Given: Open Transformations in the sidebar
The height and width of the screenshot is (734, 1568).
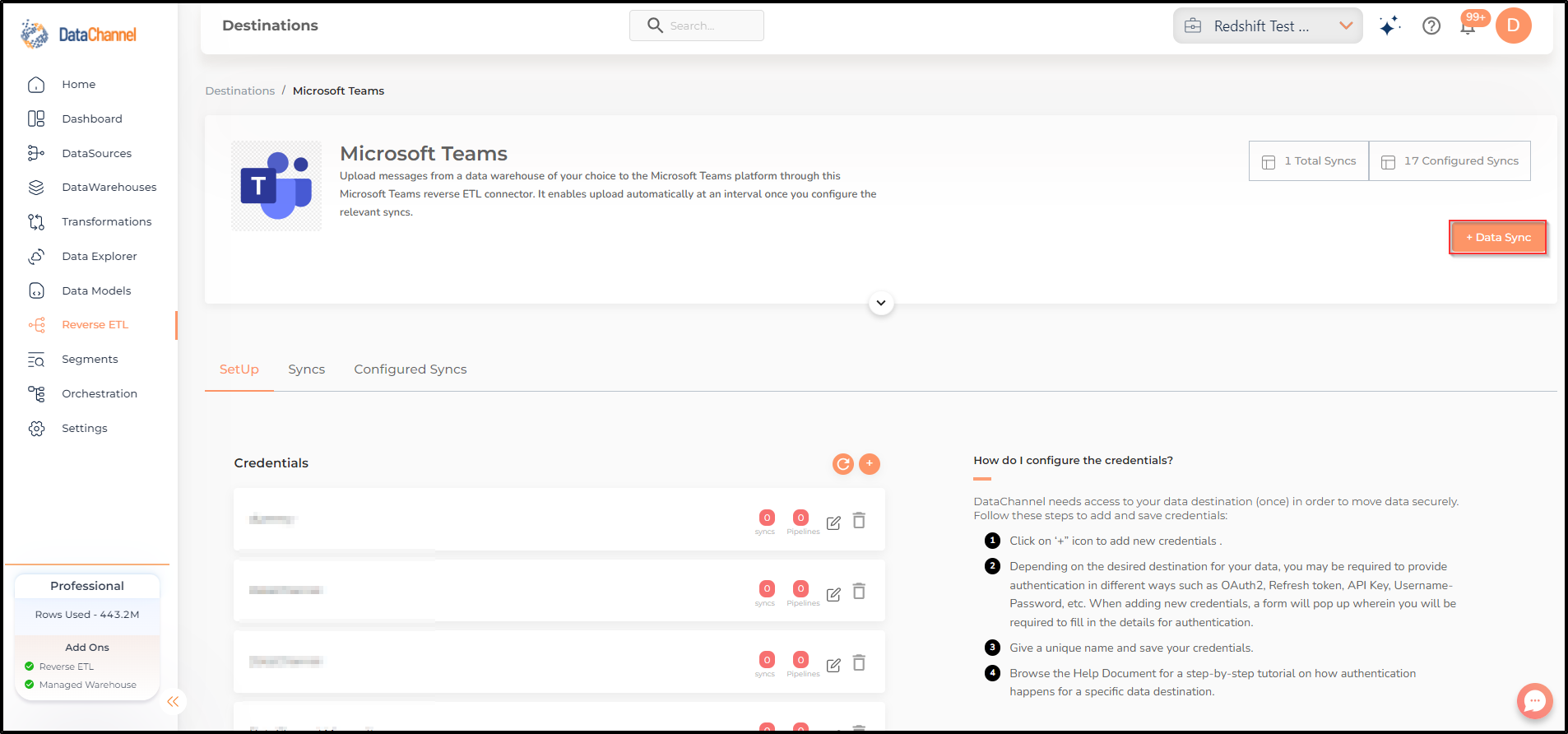Looking at the screenshot, I should (x=106, y=221).
